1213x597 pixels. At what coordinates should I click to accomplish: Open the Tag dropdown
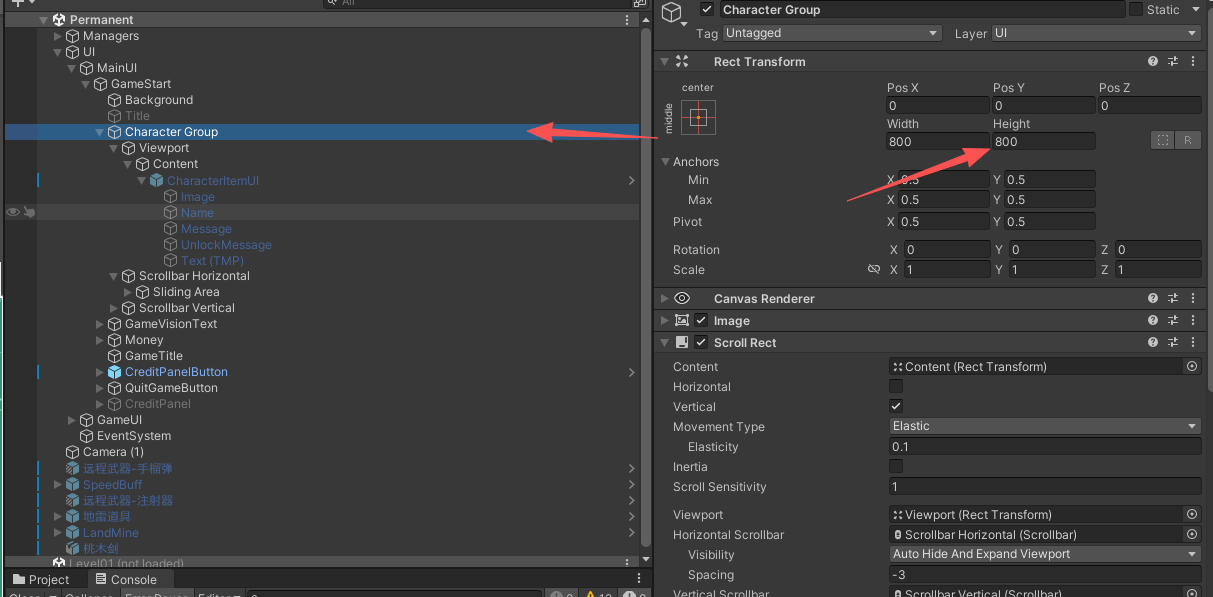832,33
